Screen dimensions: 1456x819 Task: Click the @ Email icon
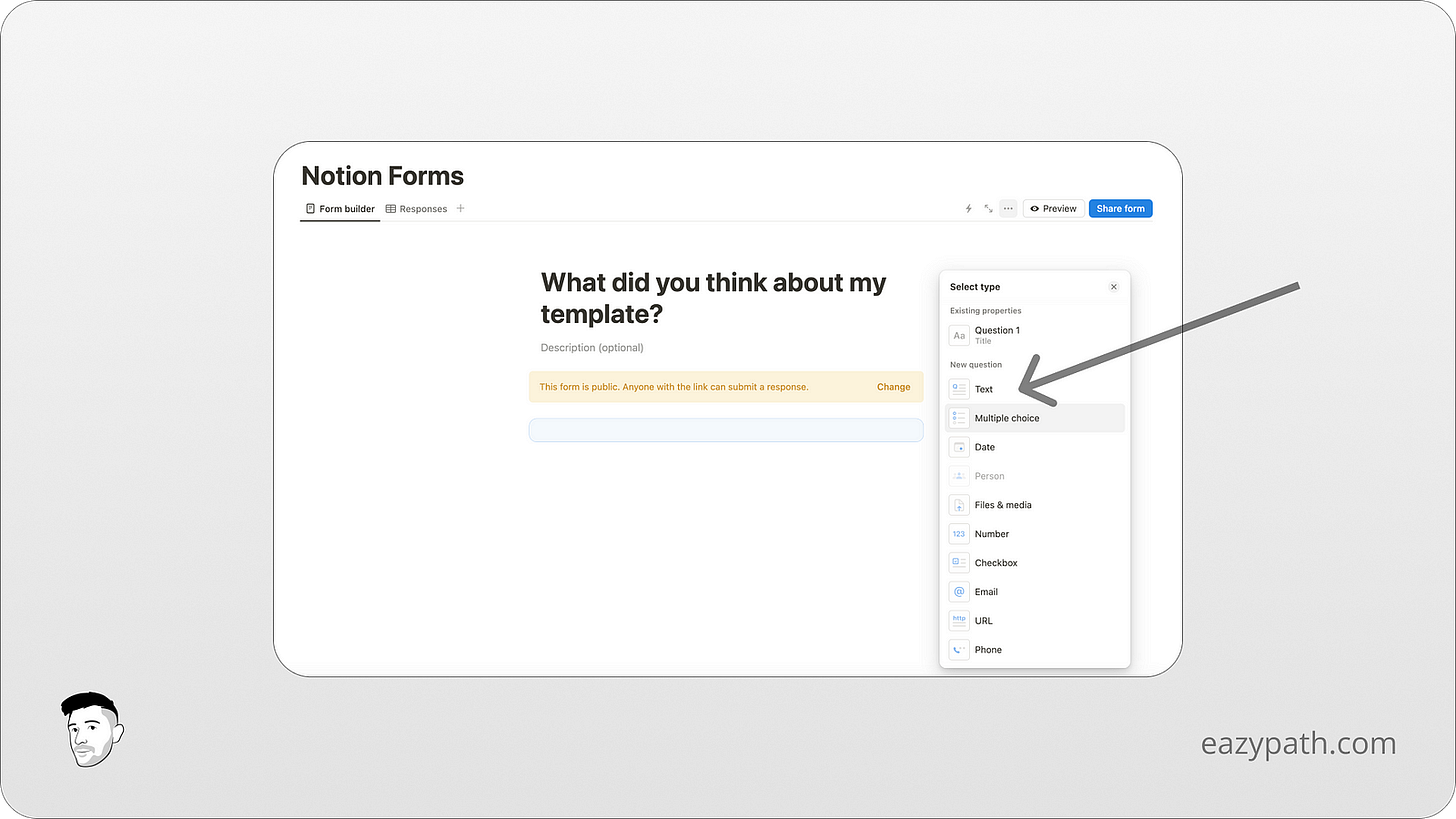click(959, 592)
